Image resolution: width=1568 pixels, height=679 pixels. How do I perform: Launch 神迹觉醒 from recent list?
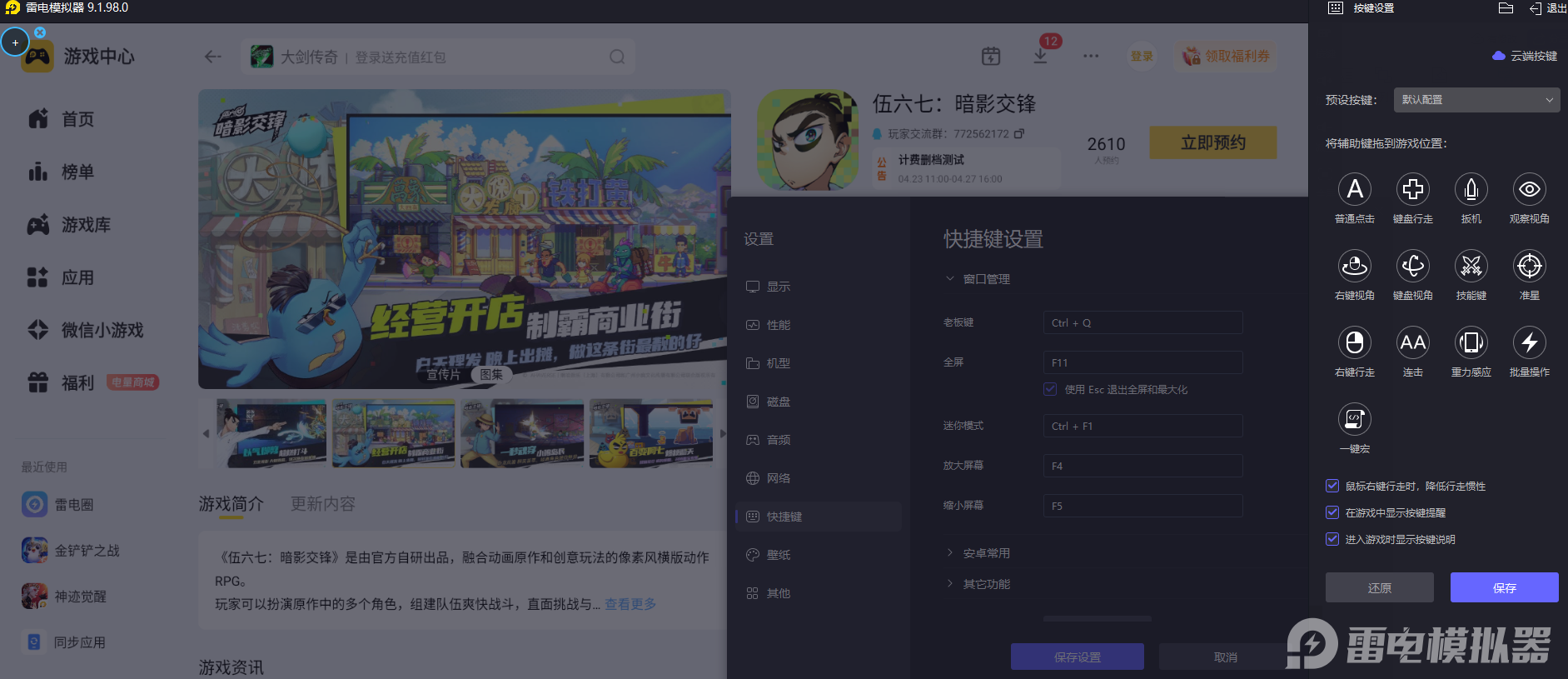tap(64, 596)
